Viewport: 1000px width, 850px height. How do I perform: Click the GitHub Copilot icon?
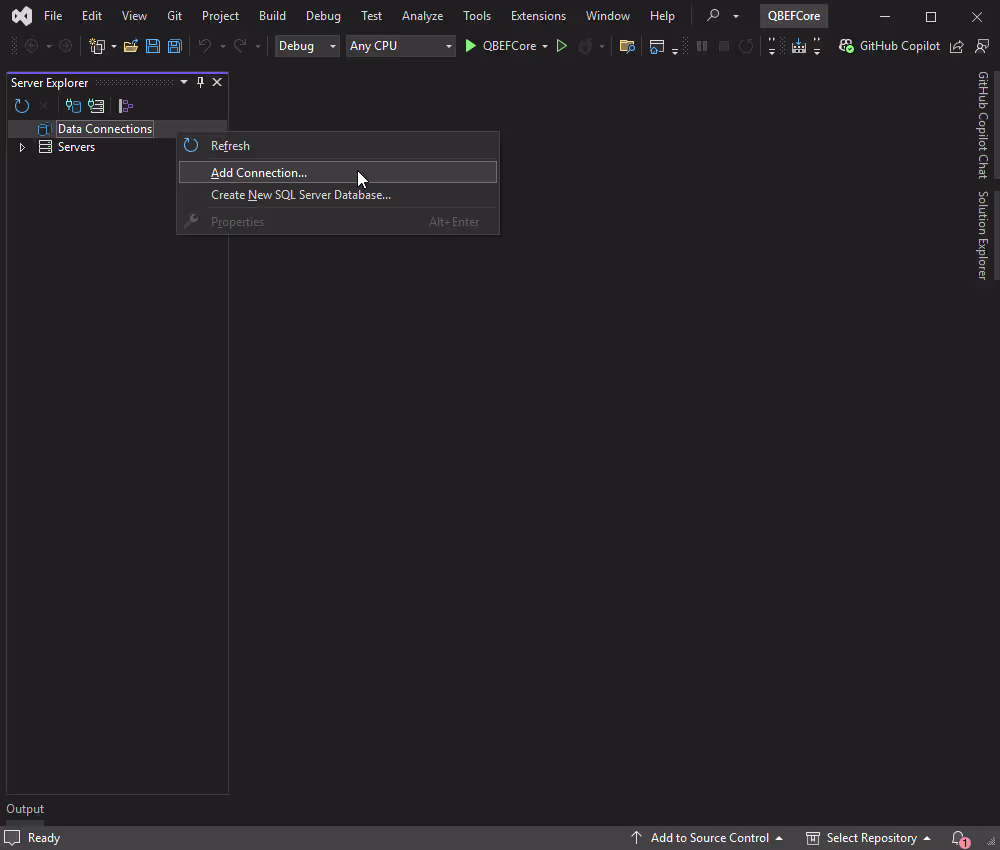tap(846, 46)
